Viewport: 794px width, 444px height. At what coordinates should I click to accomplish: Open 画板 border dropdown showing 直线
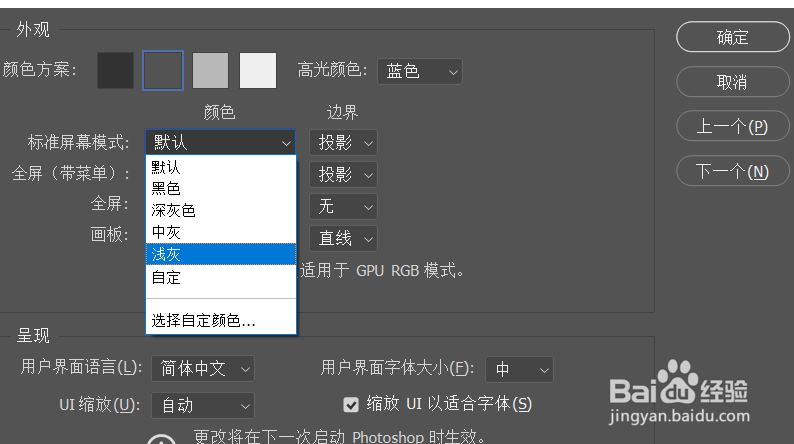343,238
